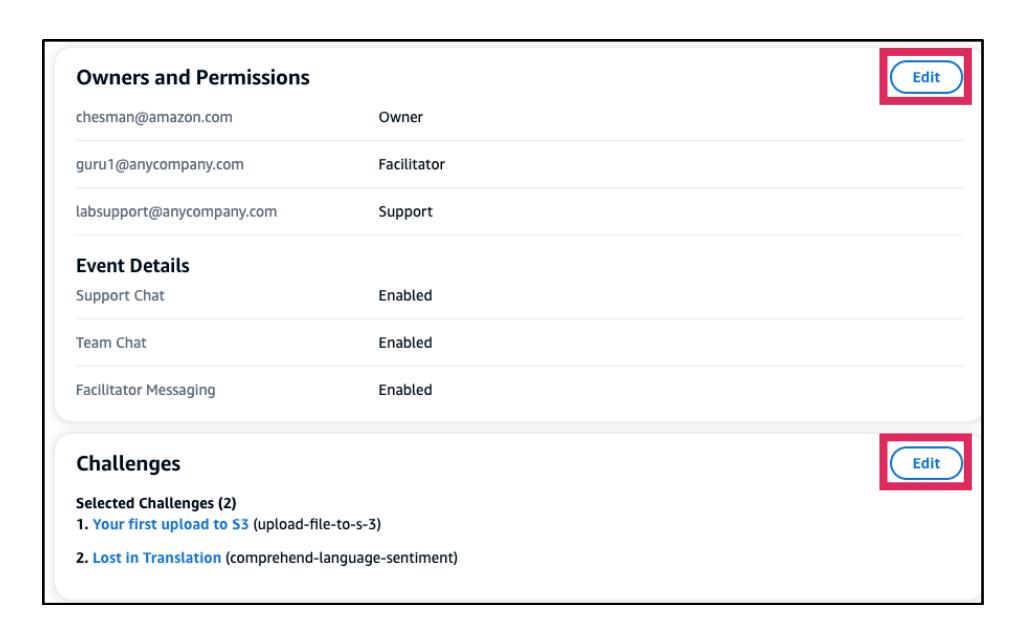Image resolution: width=1030 pixels, height=625 pixels.
Task: Click the Owners and Permissions heading
Action: 193,77
